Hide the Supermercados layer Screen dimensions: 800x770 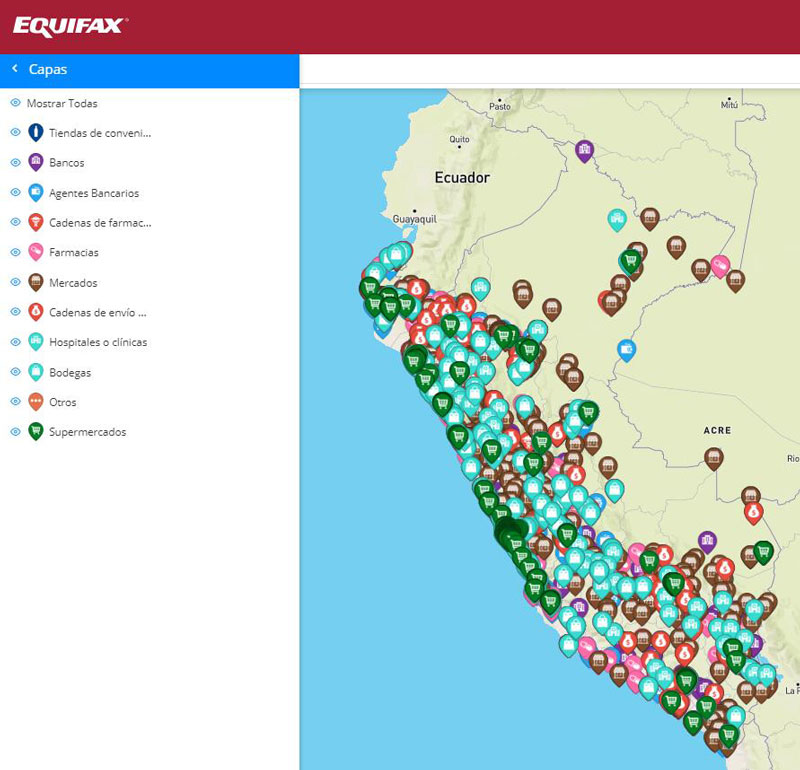[16, 432]
